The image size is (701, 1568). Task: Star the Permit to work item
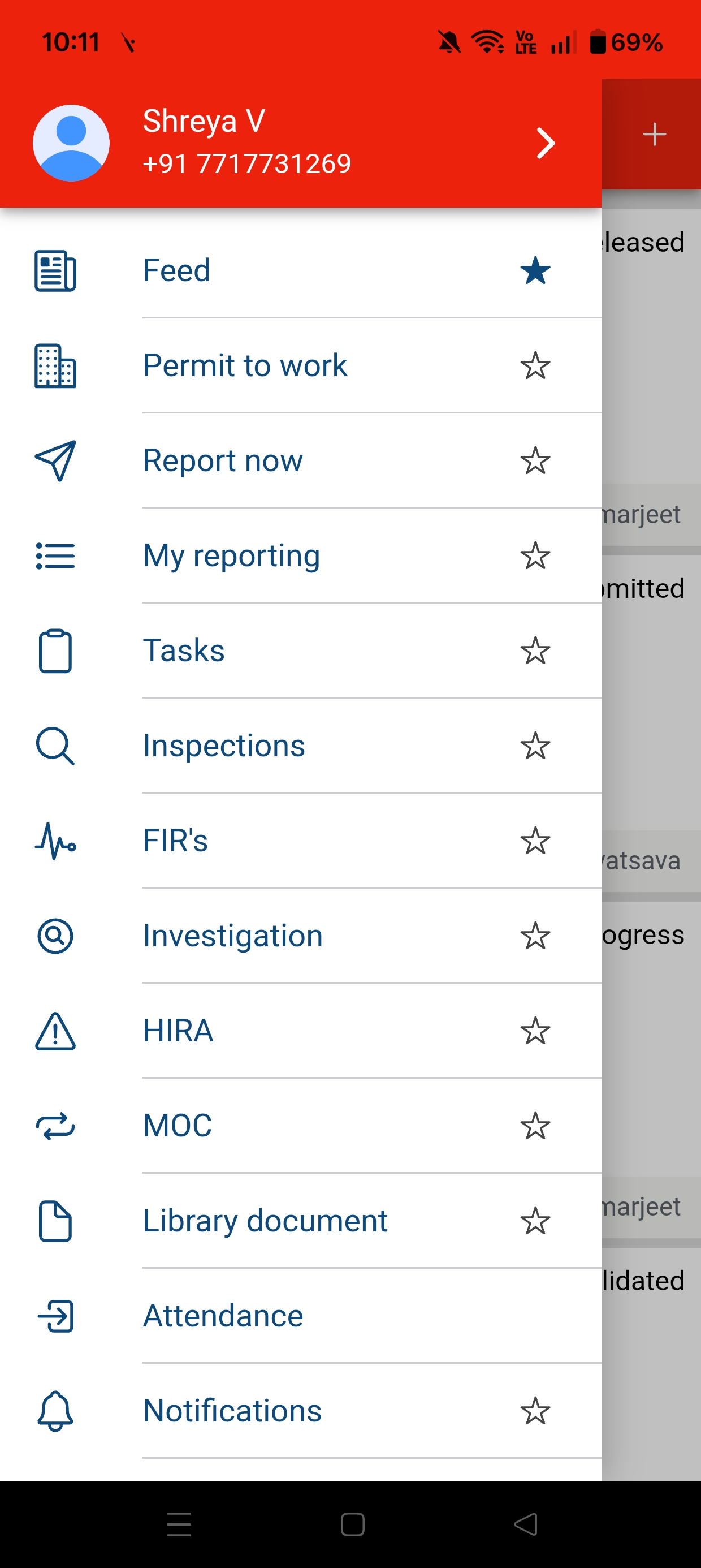pos(535,366)
